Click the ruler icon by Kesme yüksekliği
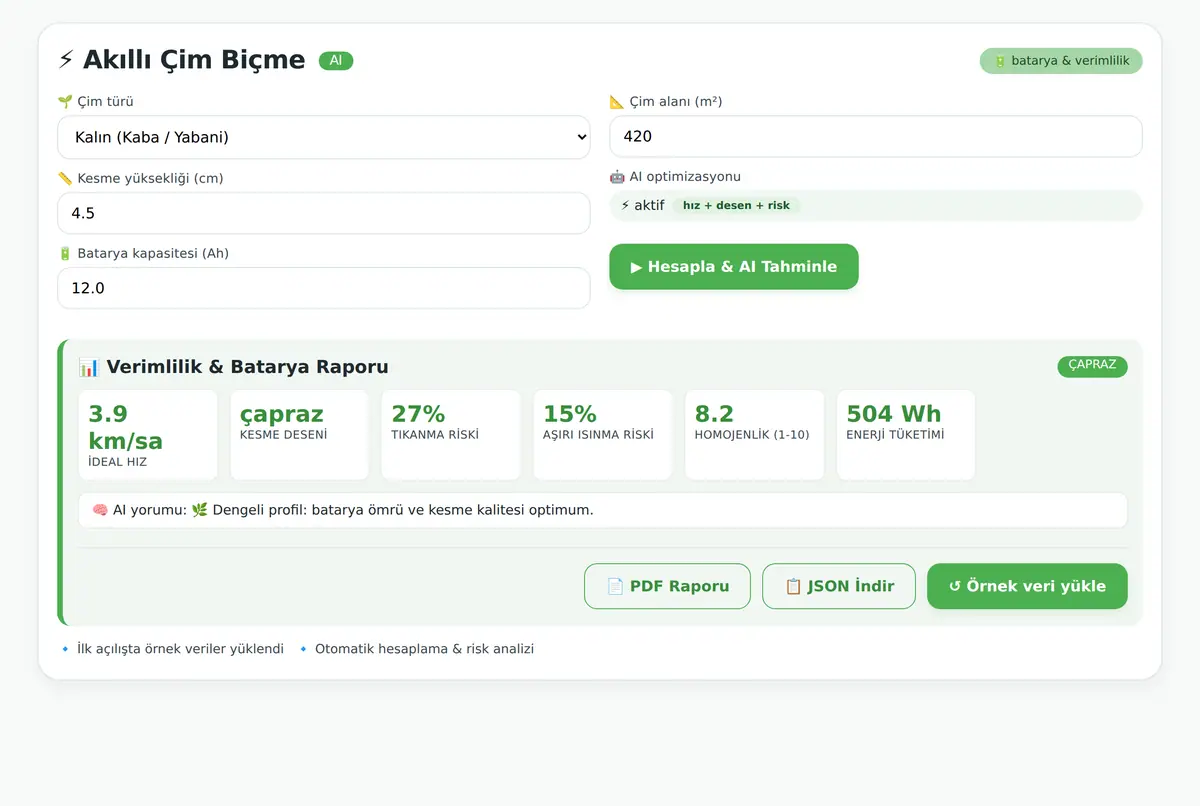Screen dimensions: 1200x806 pyautogui.click(x=65, y=179)
